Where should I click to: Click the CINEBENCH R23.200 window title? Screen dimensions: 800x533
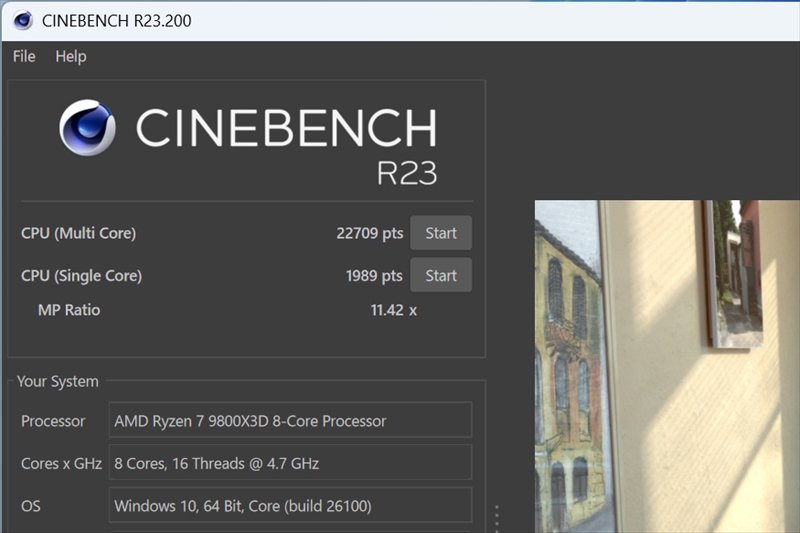coord(116,20)
